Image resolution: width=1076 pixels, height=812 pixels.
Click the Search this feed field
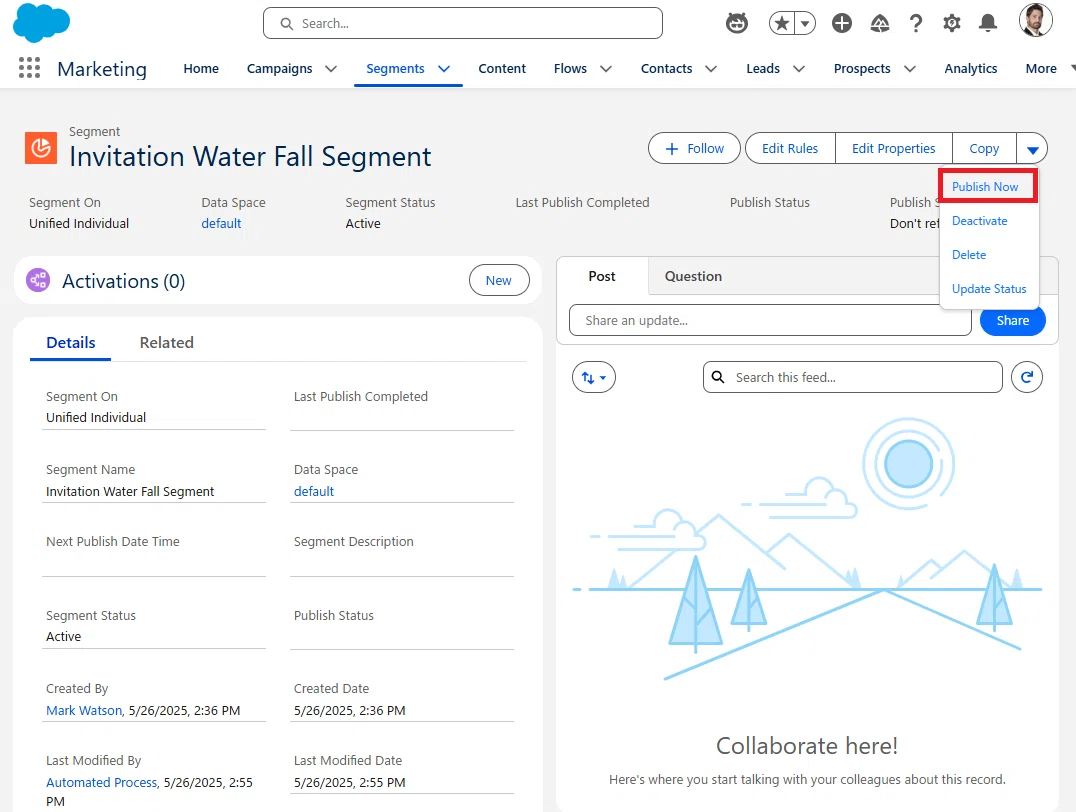pyautogui.click(x=852, y=377)
